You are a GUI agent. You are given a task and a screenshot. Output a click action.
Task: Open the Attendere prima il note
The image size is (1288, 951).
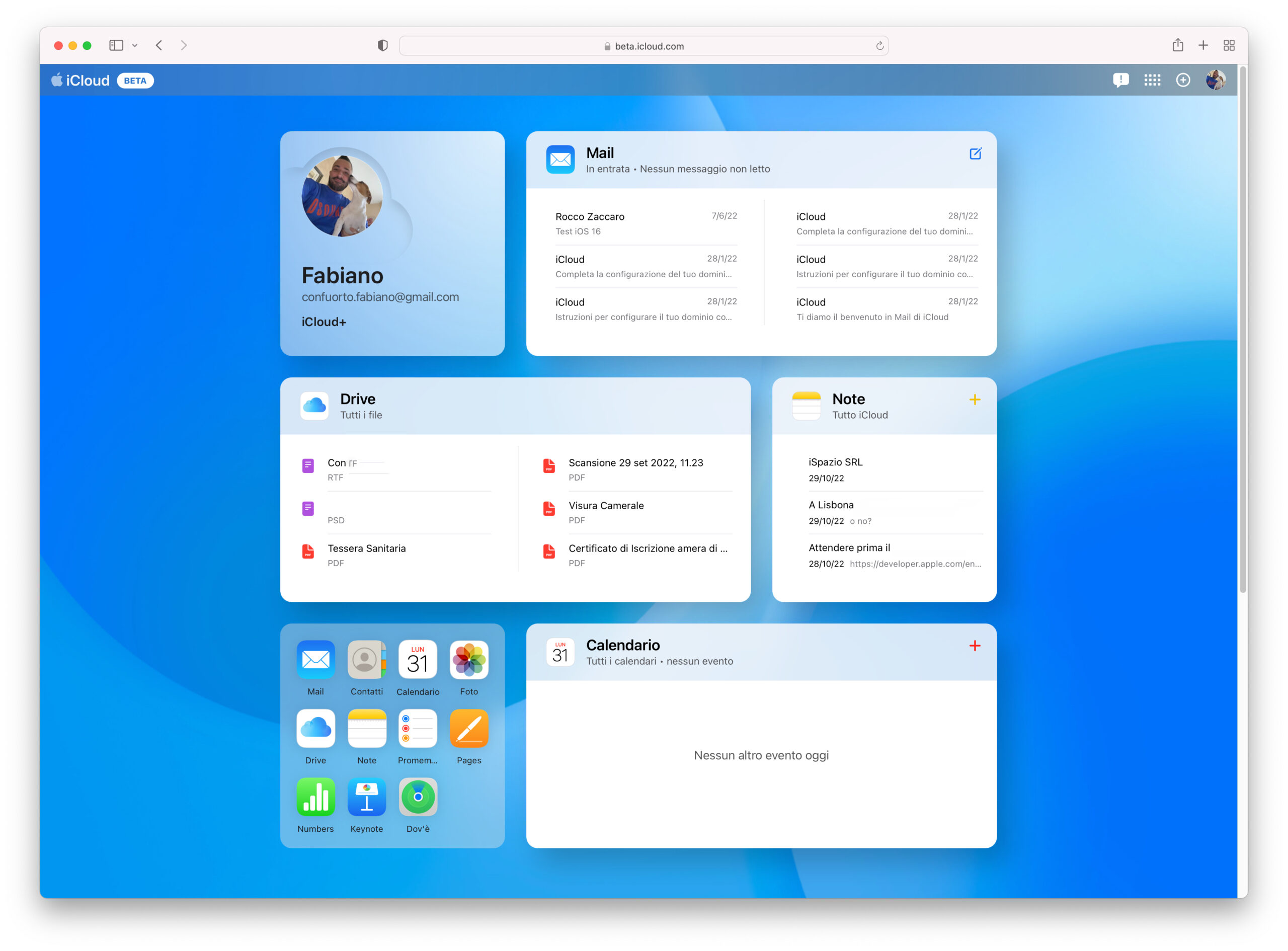(x=896, y=556)
